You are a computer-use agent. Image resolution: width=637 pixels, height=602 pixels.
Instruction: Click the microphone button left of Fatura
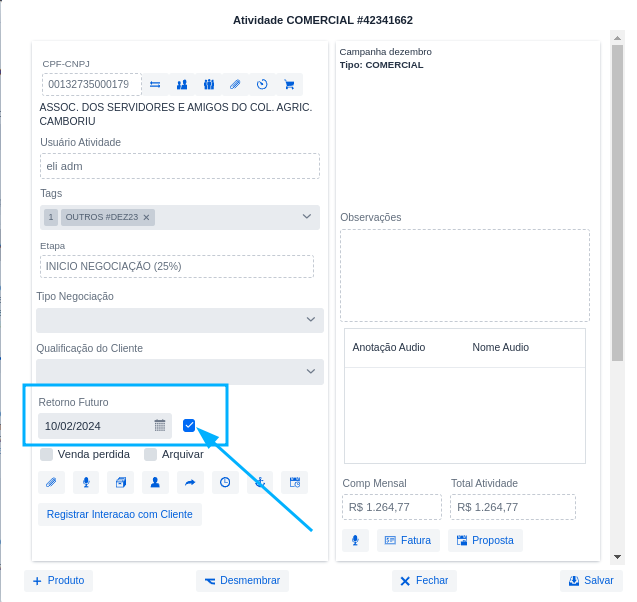pos(354,541)
